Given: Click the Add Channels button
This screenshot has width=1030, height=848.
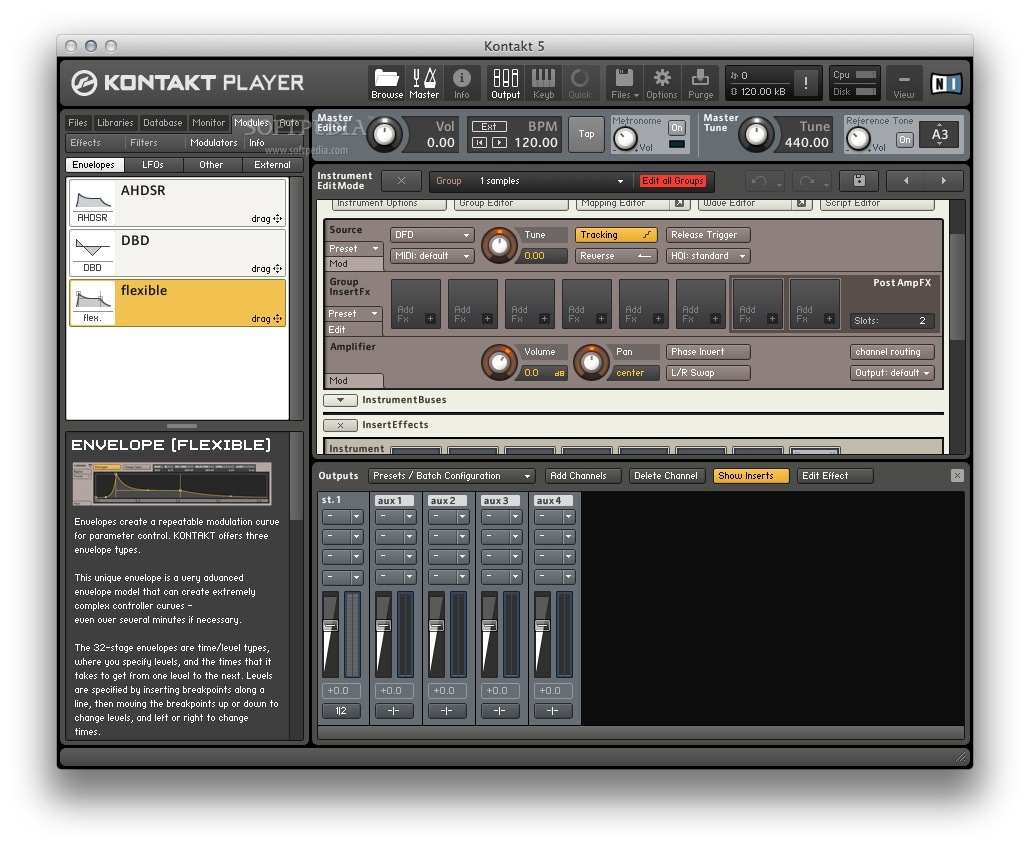Looking at the screenshot, I should [582, 475].
